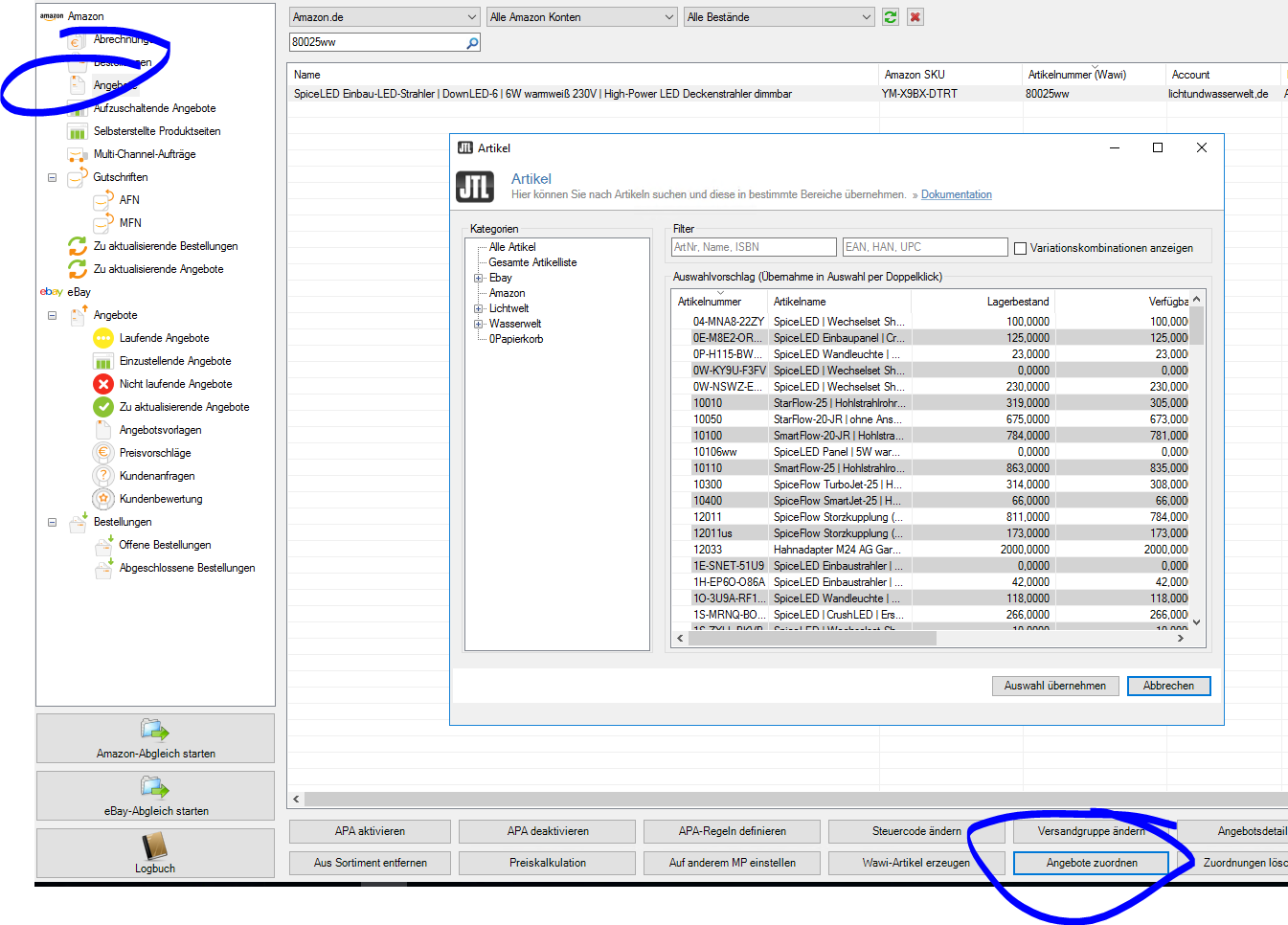Enable Variationskombinationen anzeigen checkbox
The height and width of the screenshot is (925, 1288).
[x=1021, y=248]
